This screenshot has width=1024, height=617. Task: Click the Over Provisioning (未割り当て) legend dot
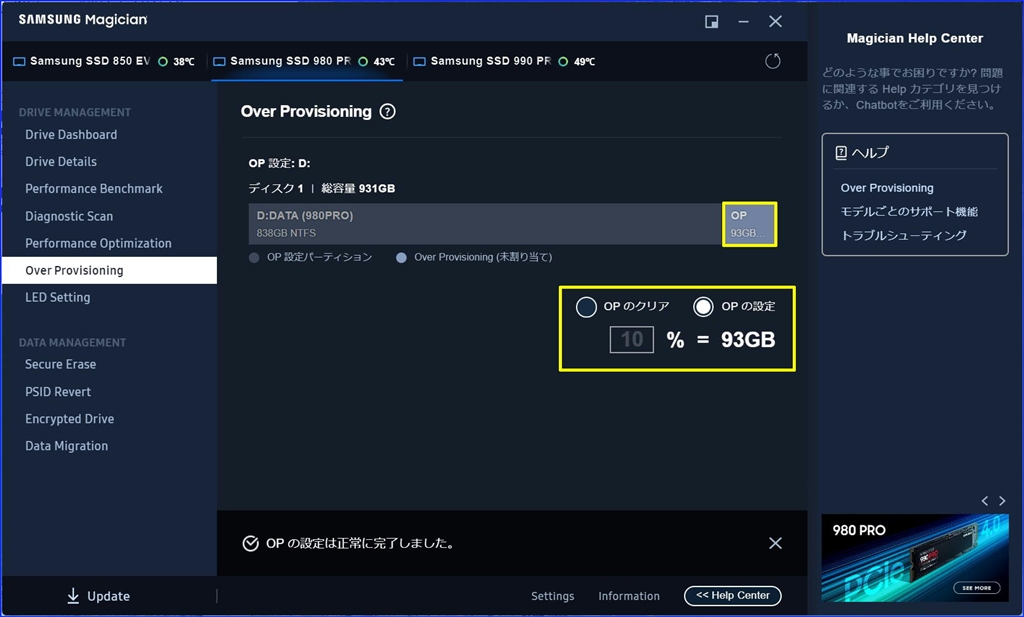pos(401,258)
